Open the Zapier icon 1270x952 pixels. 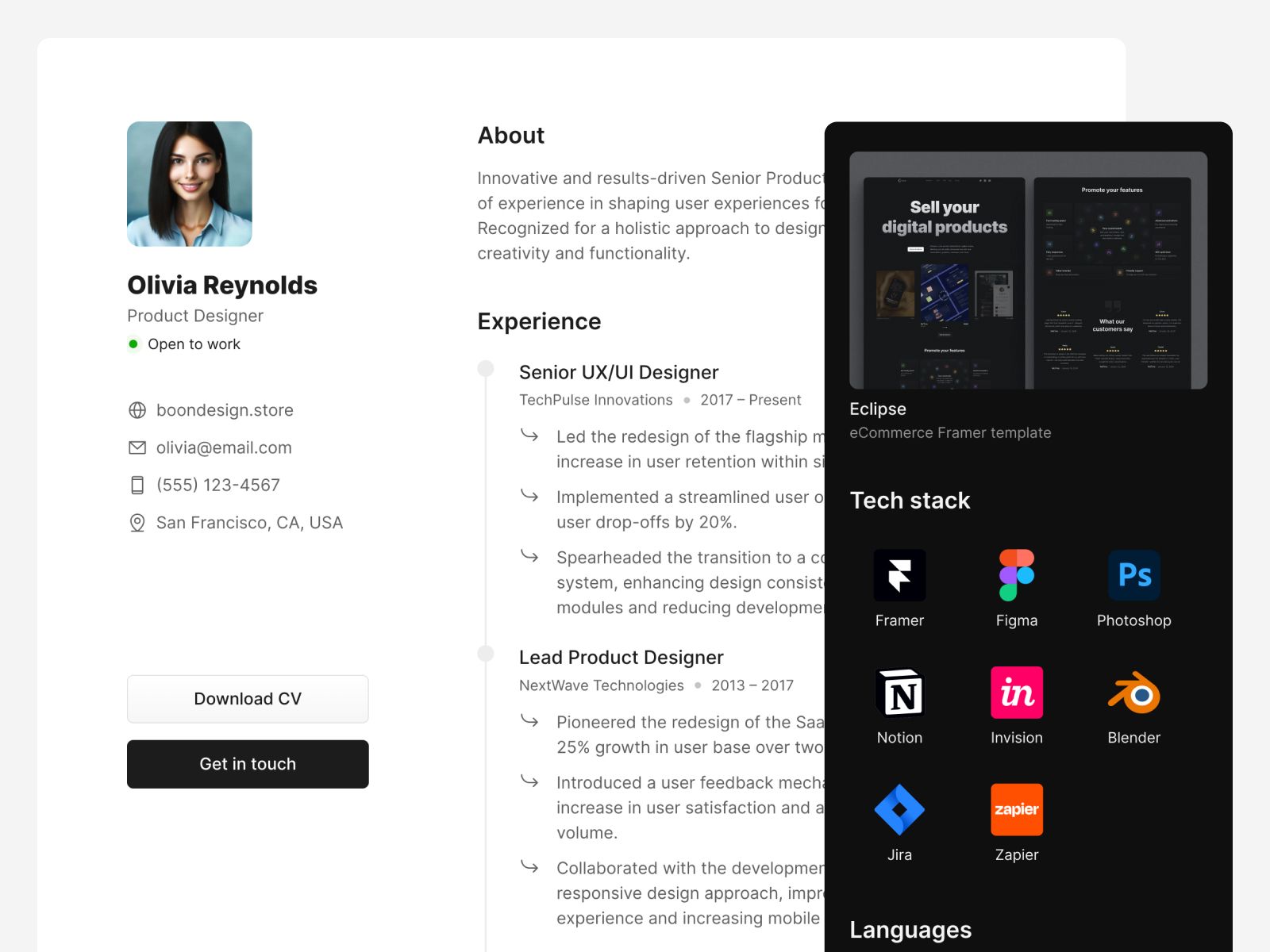coord(1016,809)
